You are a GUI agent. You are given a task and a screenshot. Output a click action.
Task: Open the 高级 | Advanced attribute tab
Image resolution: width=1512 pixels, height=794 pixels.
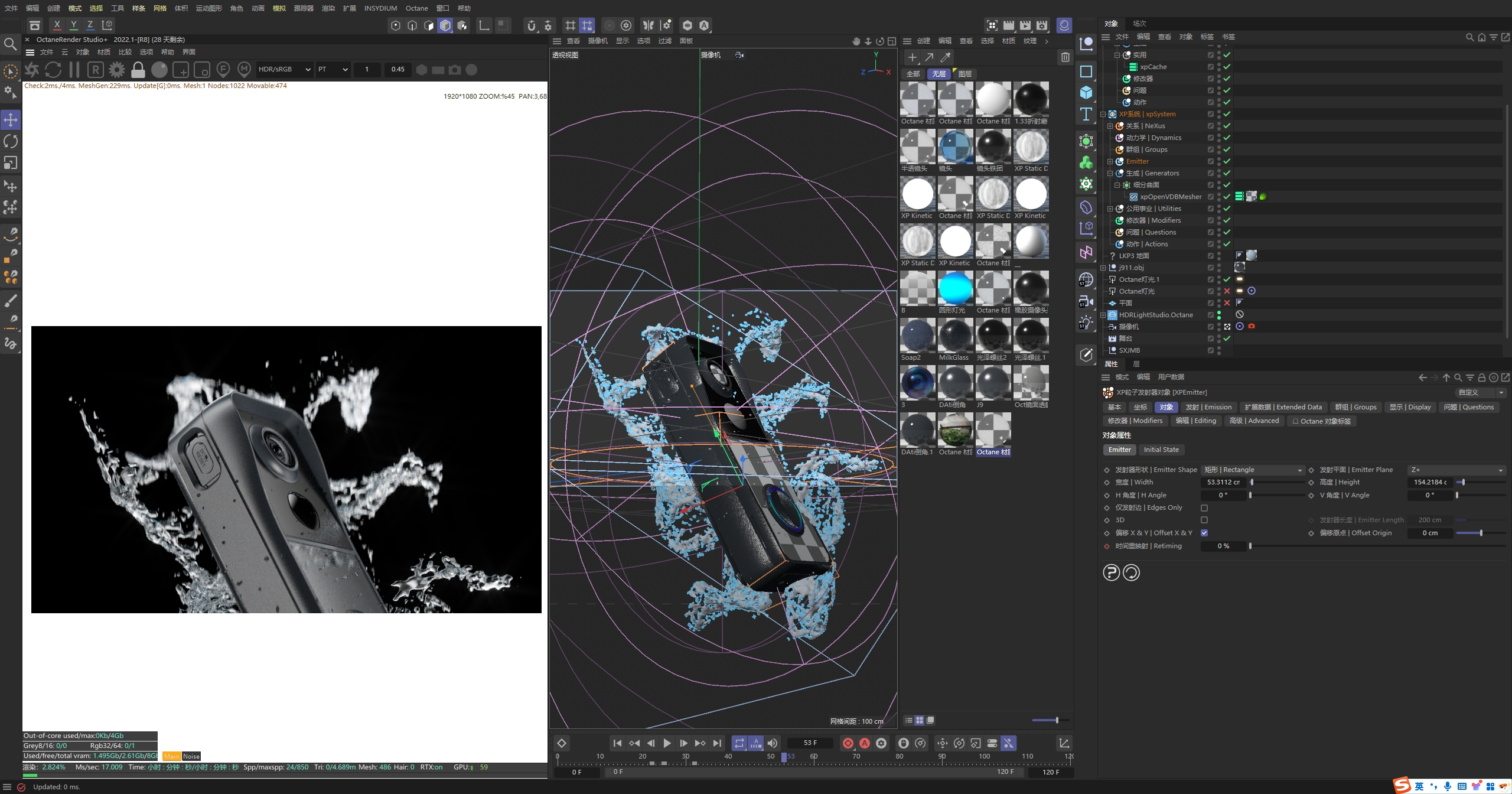1254,421
